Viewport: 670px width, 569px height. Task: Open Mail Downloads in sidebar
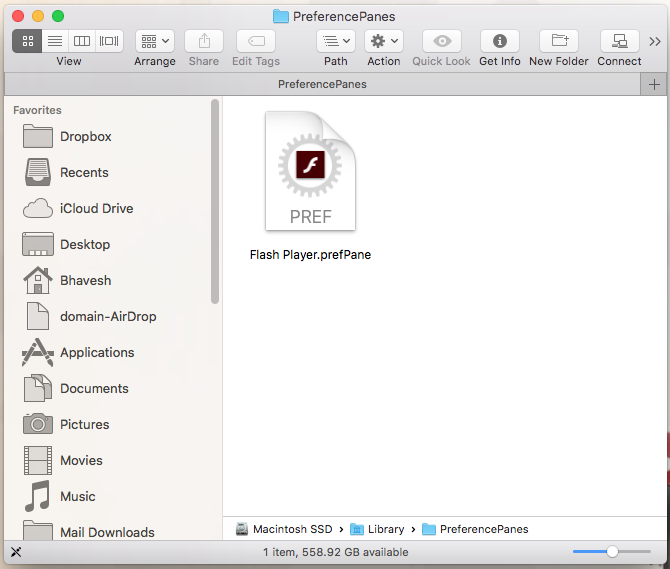tap(115, 531)
